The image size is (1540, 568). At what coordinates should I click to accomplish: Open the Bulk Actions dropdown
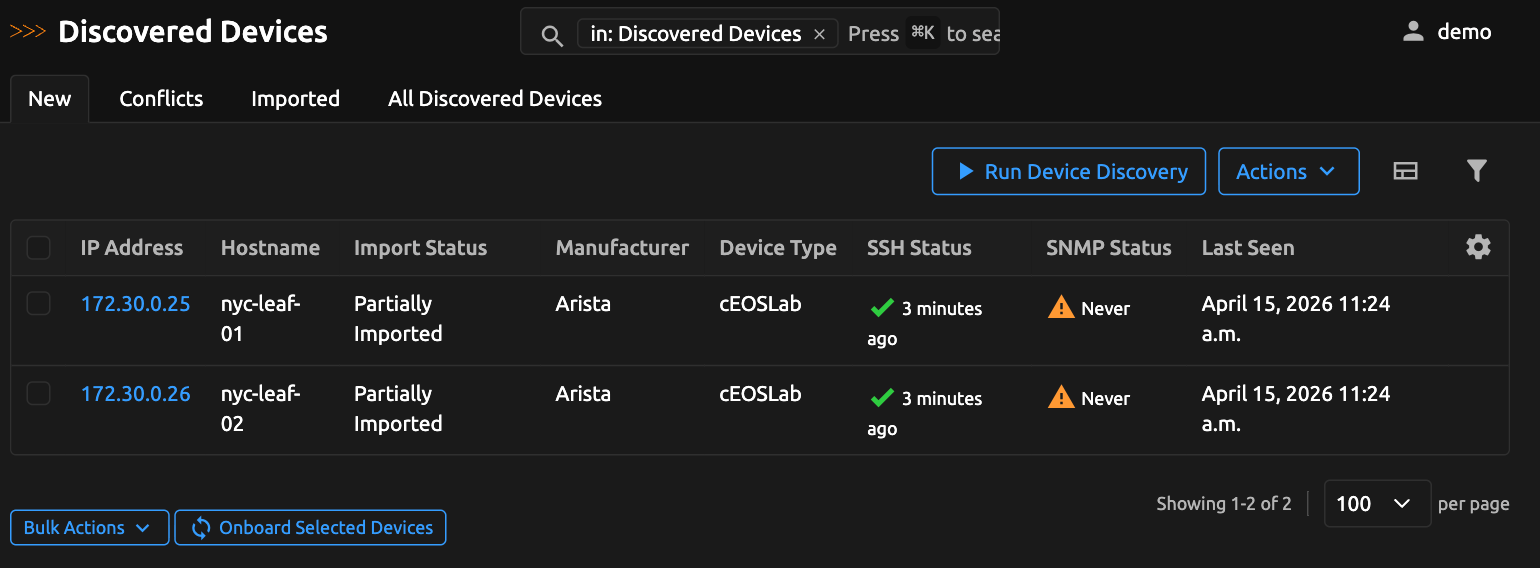88,527
